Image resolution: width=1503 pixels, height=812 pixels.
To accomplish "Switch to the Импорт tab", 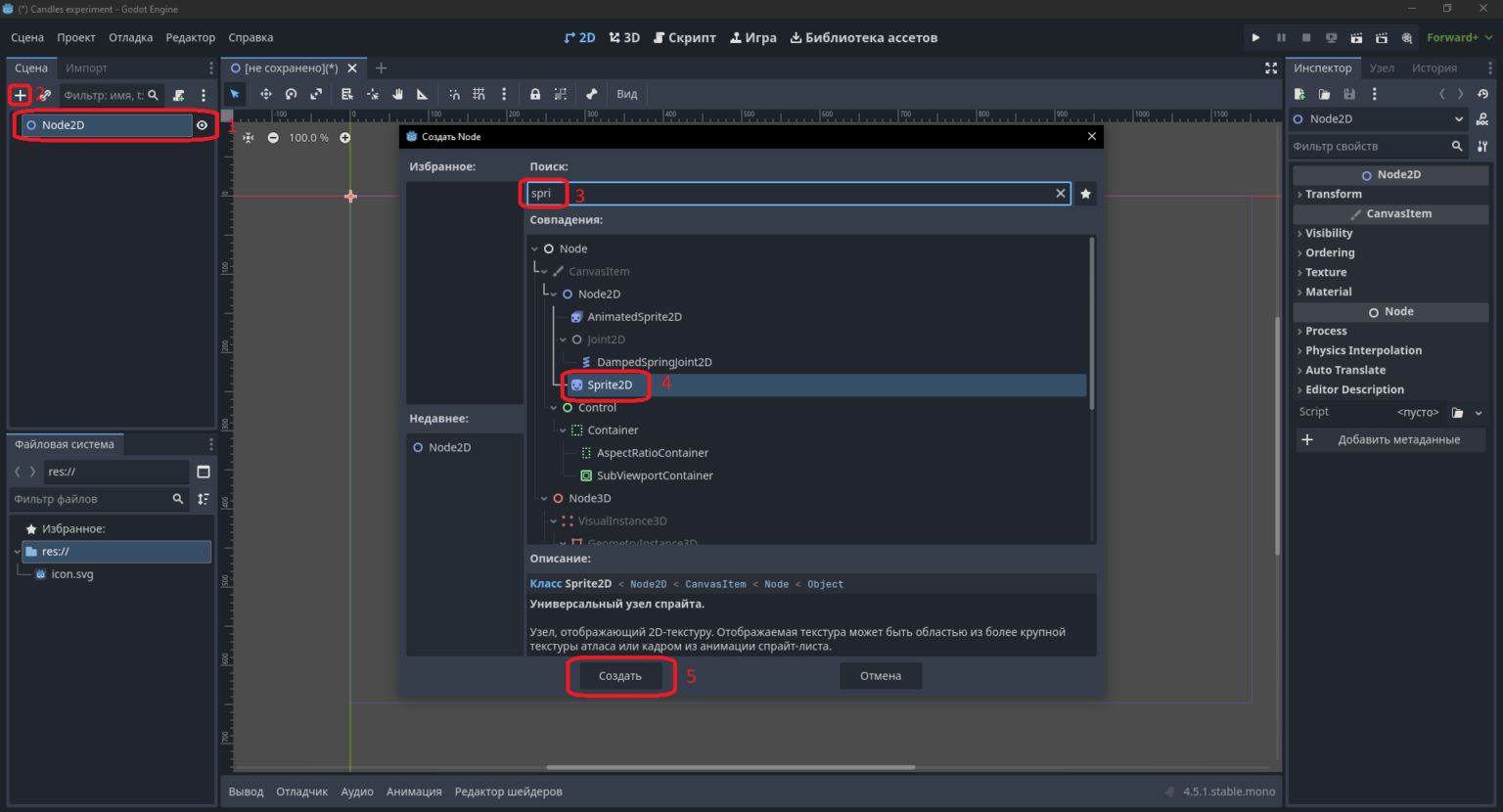I will click(86, 68).
